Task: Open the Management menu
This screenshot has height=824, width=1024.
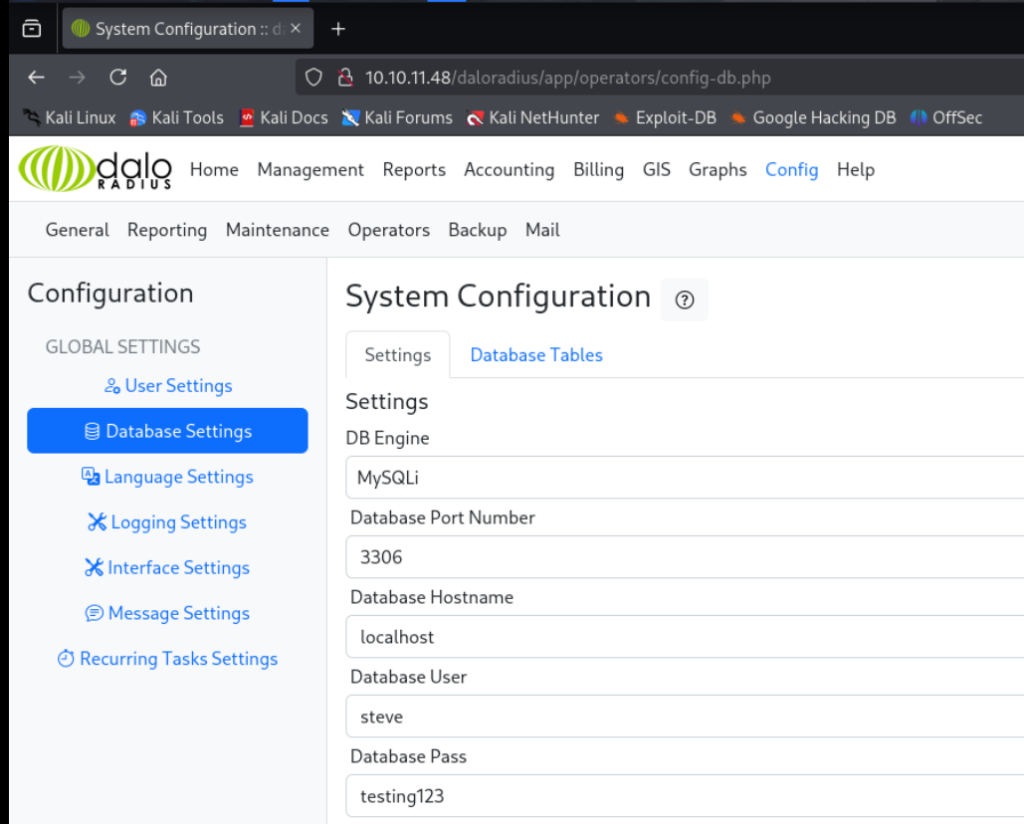Action: click(x=311, y=170)
